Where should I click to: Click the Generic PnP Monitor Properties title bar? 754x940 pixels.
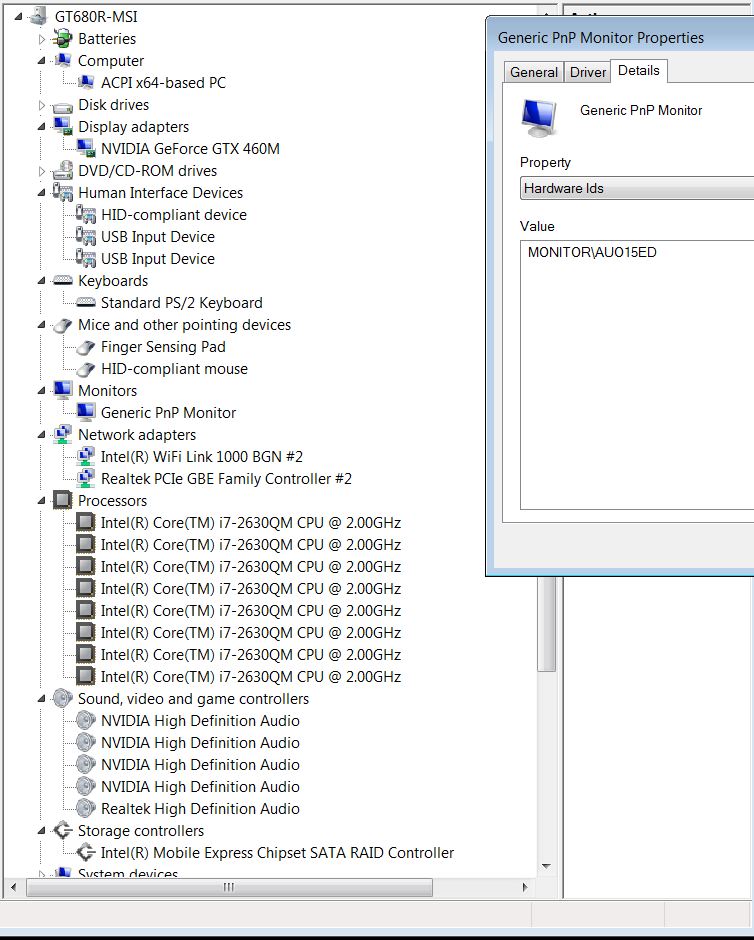[x=620, y=37]
